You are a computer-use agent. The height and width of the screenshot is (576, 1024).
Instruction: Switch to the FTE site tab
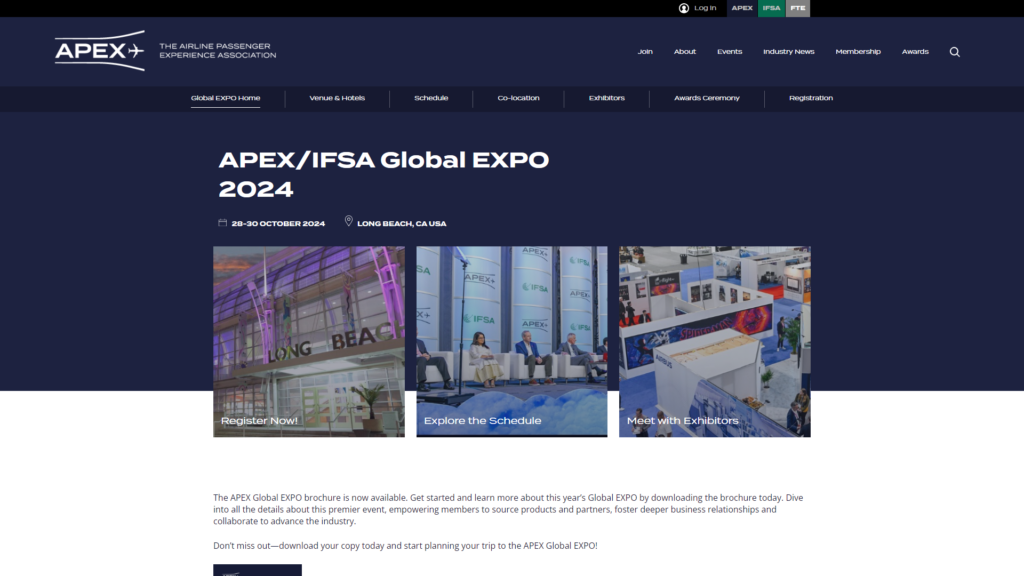(x=798, y=8)
